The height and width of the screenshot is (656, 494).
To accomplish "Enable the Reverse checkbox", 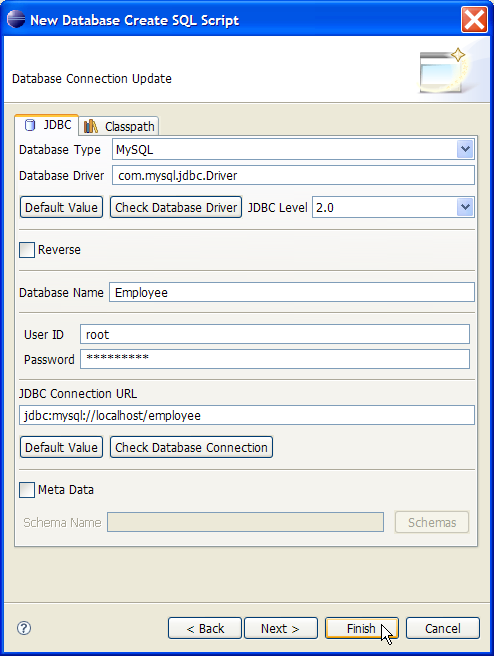I will pyautogui.click(x=27, y=250).
